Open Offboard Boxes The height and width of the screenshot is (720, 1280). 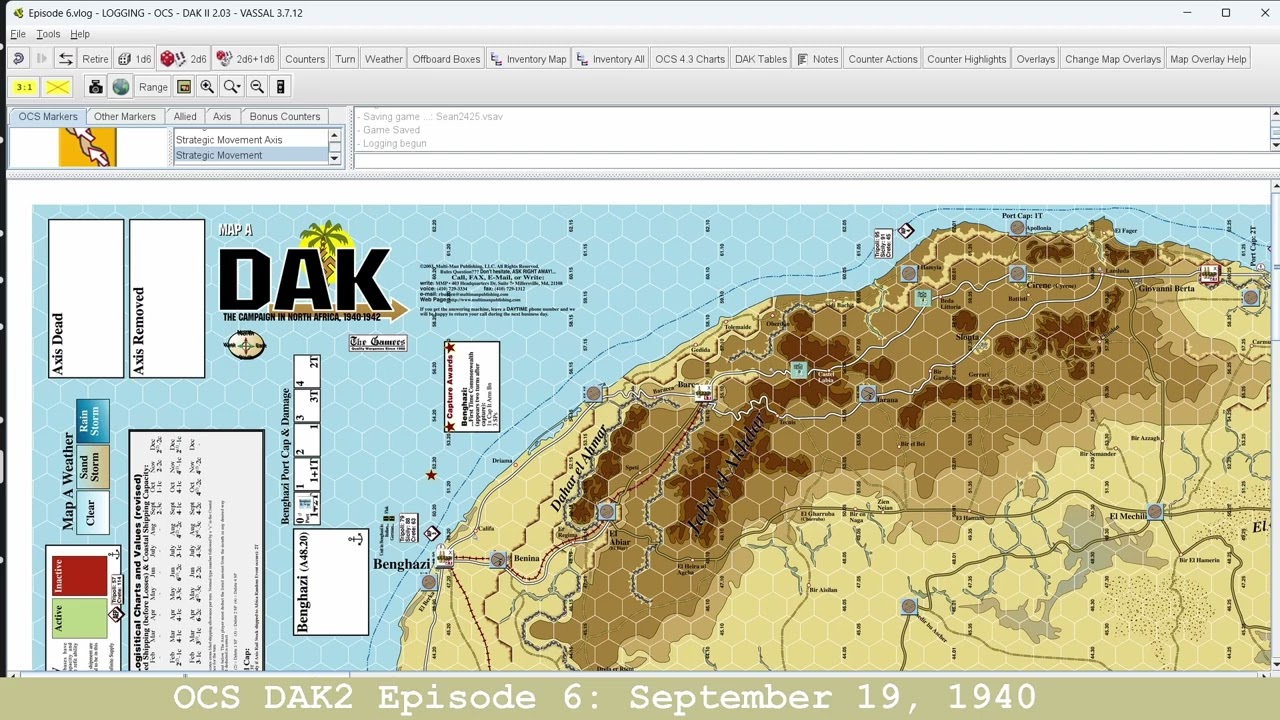click(446, 59)
